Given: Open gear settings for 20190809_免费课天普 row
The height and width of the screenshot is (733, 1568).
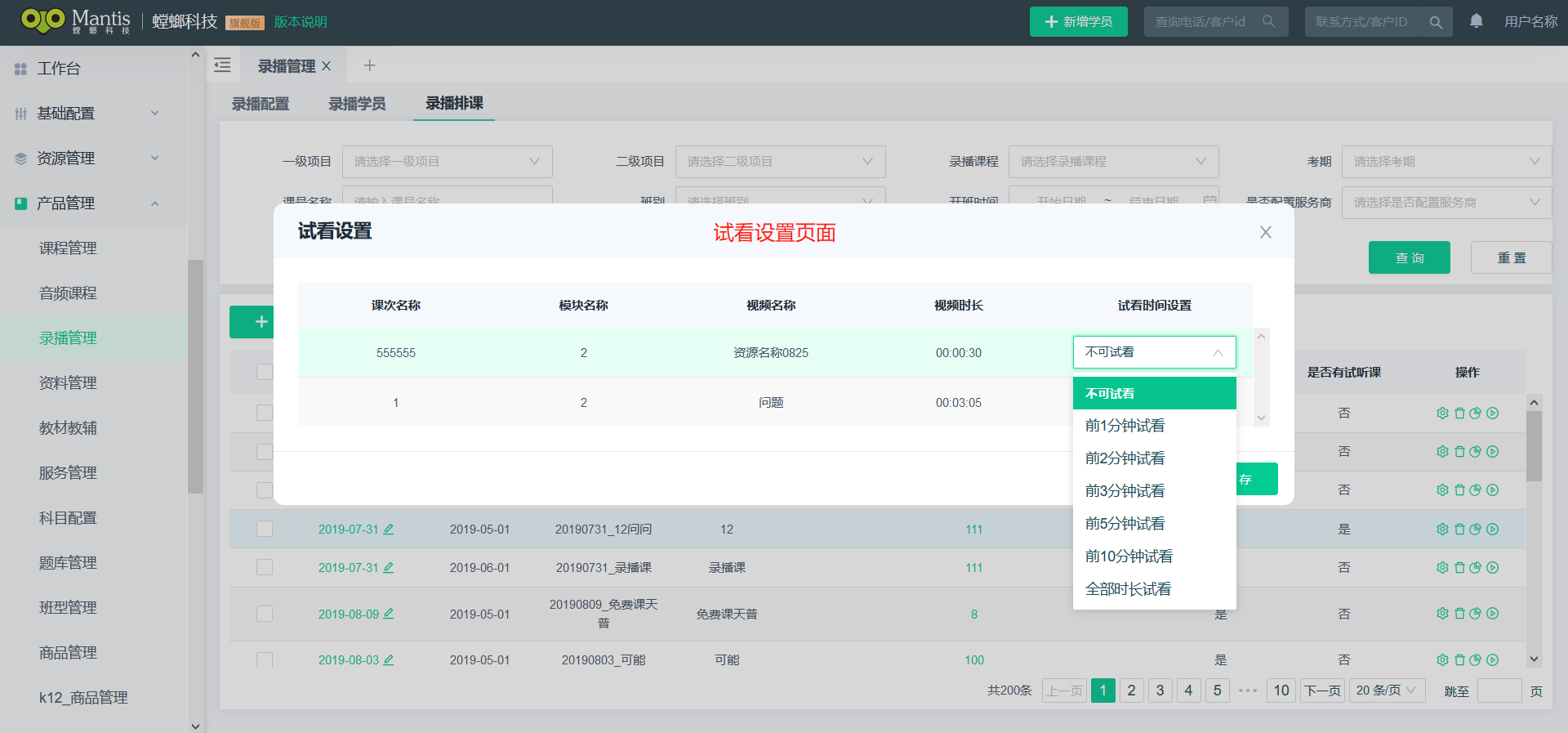Looking at the screenshot, I should coord(1442,613).
